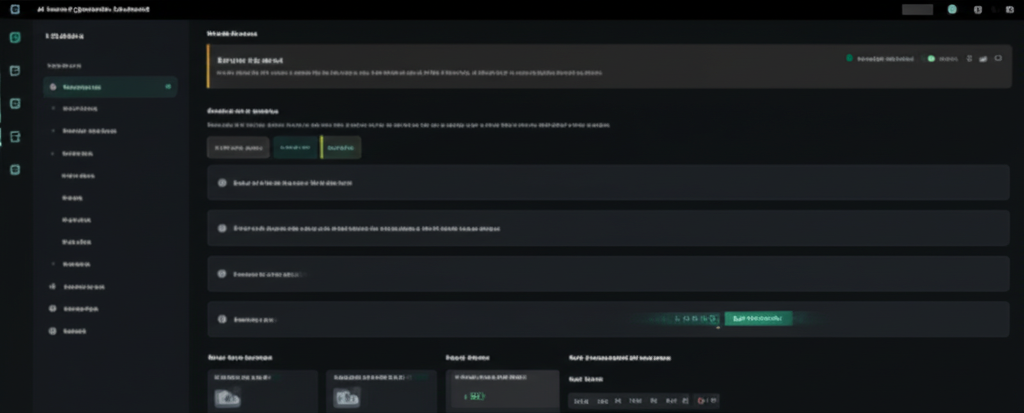The height and width of the screenshot is (413, 1024).
Task: Switch to the green-tinted middle tab
Action: (x=295, y=148)
